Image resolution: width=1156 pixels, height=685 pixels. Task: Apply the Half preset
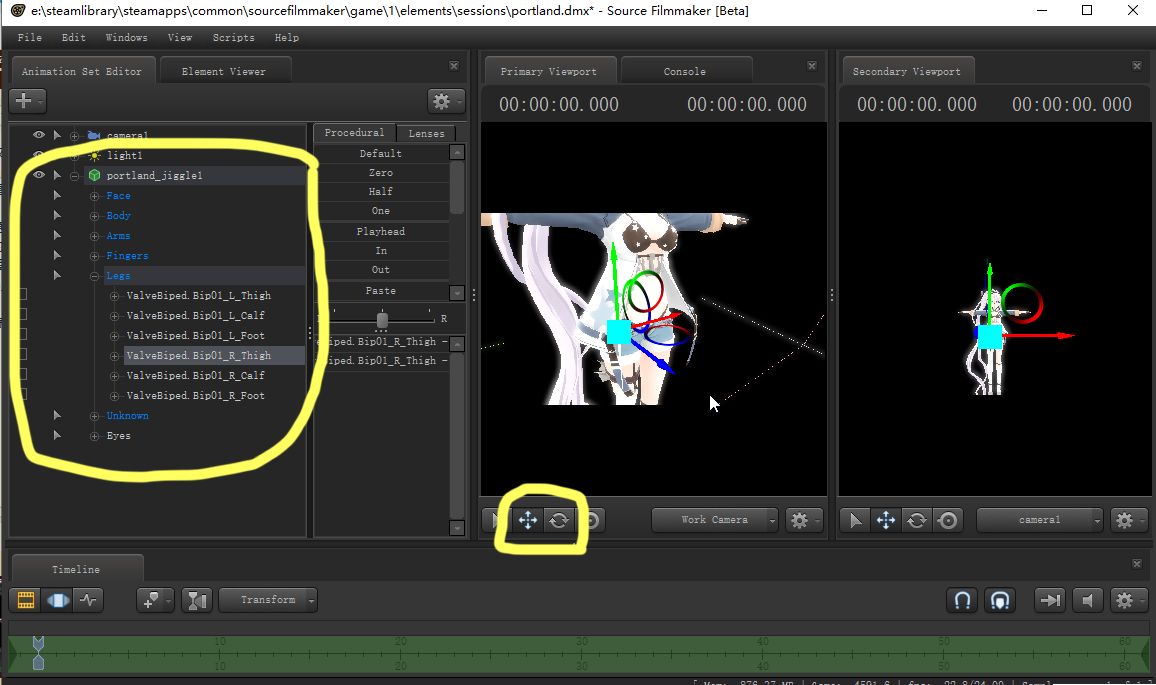(381, 191)
